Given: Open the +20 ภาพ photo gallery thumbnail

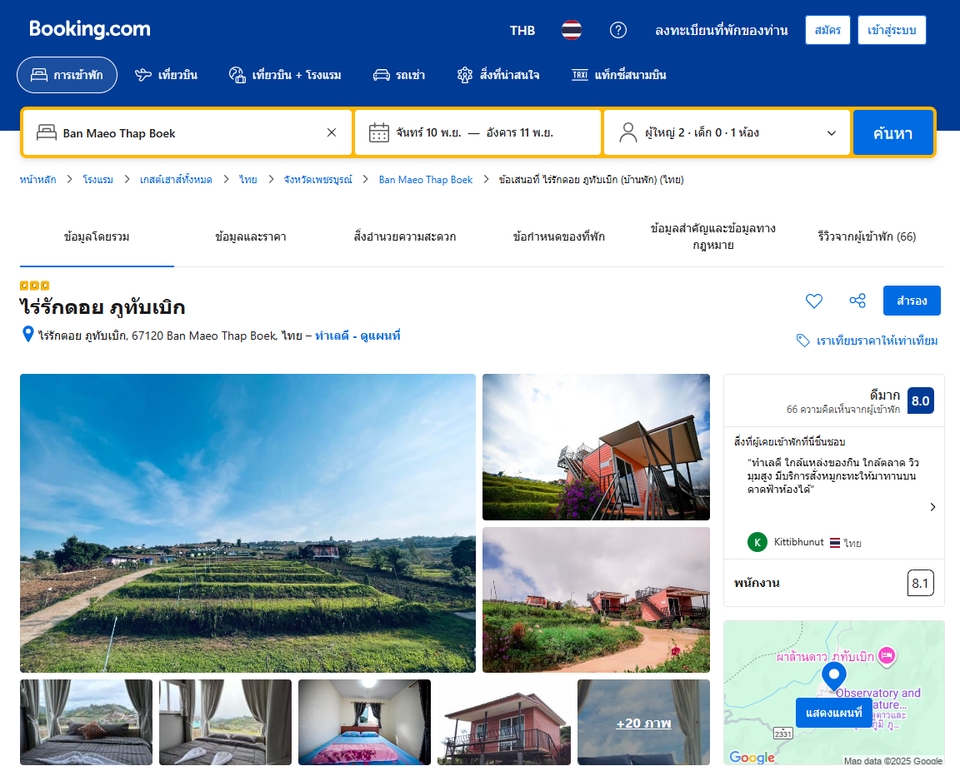Looking at the screenshot, I should point(643,723).
